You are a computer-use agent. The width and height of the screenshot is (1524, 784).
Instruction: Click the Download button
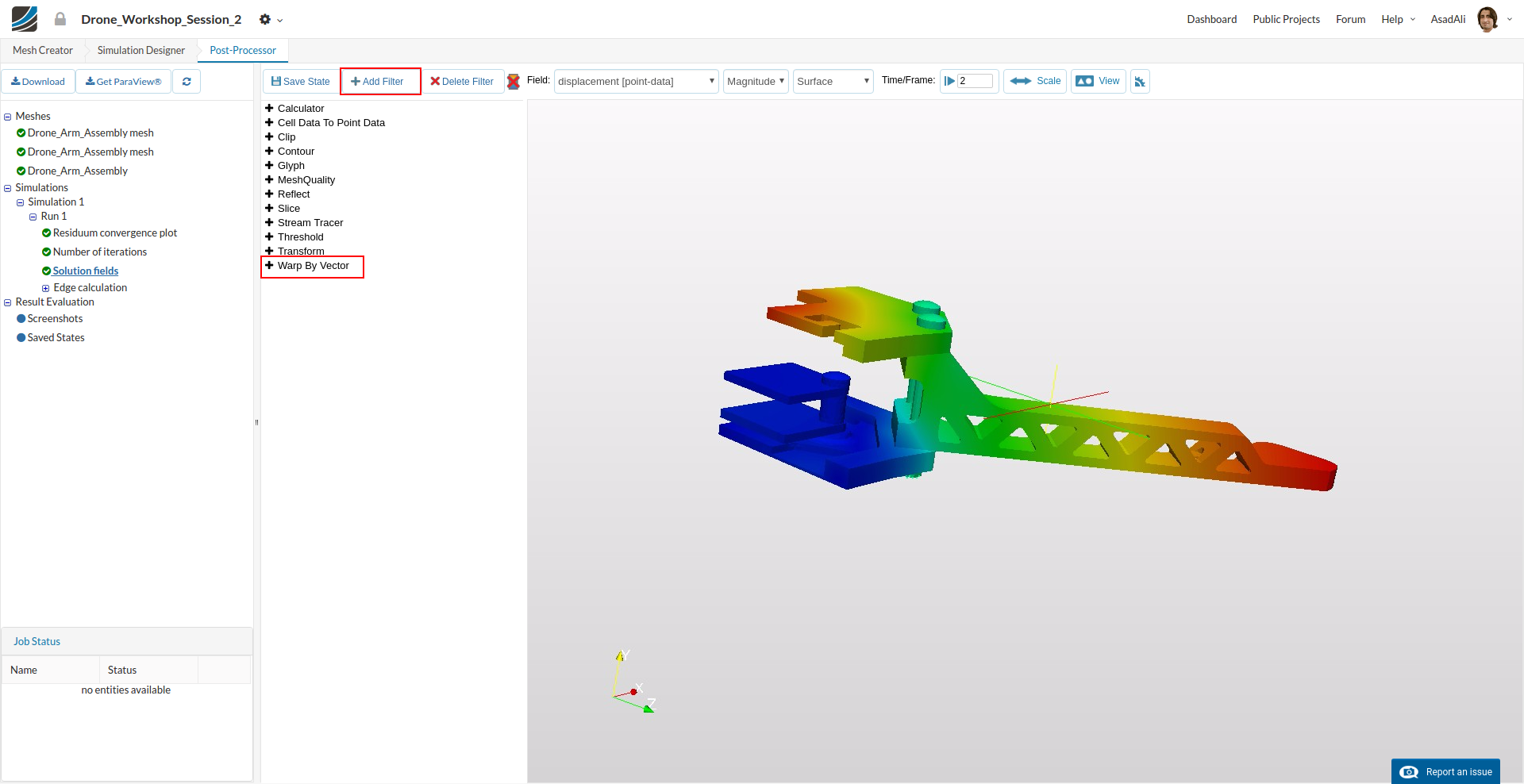coord(38,82)
